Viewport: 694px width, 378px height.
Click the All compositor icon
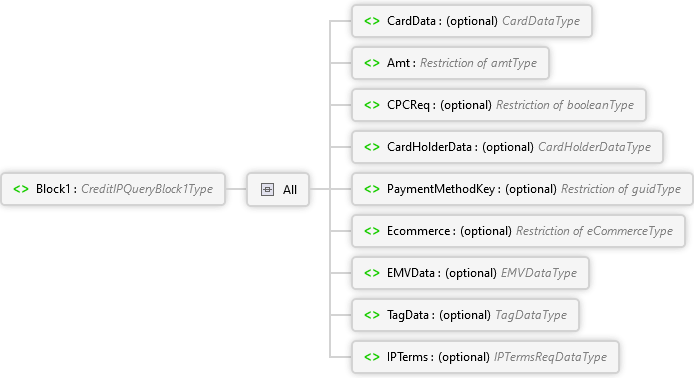coord(267,189)
